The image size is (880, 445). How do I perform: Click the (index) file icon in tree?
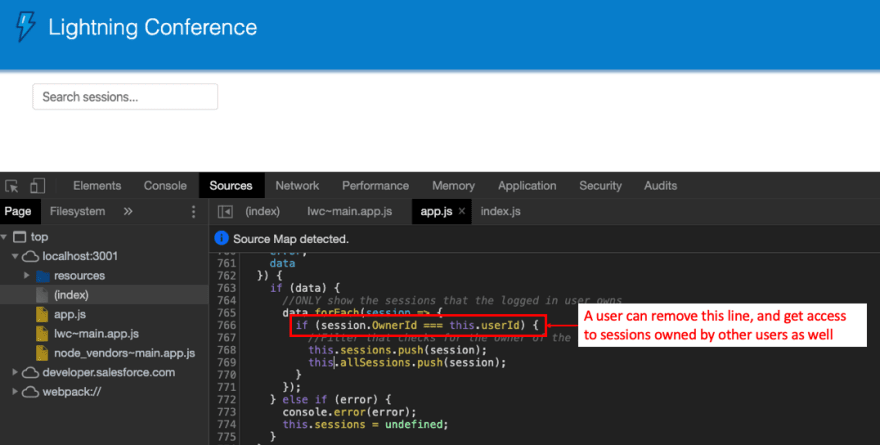coord(42,295)
